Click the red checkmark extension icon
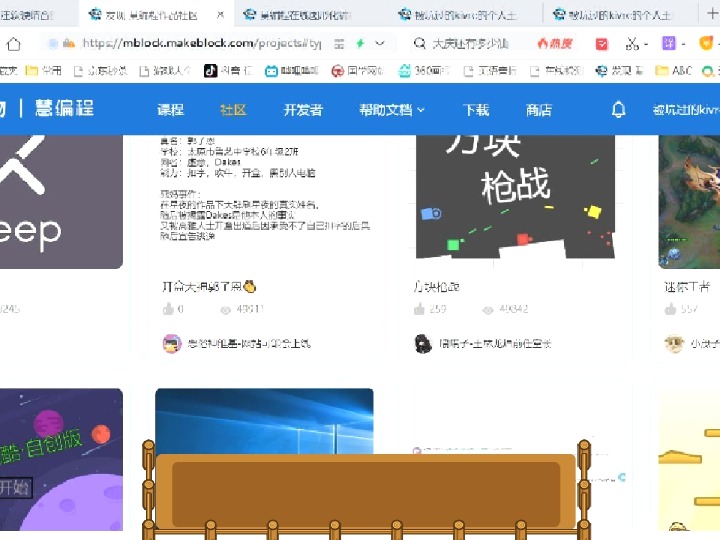Image resolution: width=720 pixels, height=540 pixels. pos(601,44)
